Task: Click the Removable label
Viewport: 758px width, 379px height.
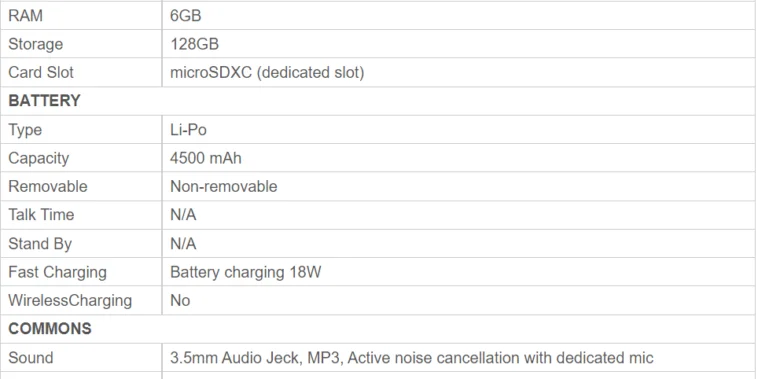Action: 48,186
